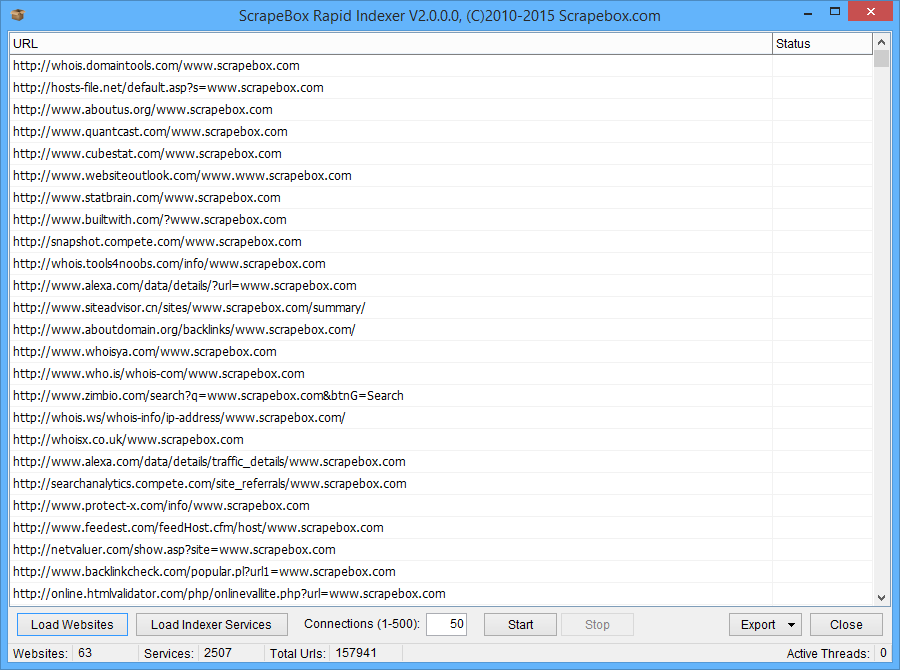Screen dimensions: 900x670
Task: Click the ScrapeBox app icon in title bar
Action: click(17, 15)
